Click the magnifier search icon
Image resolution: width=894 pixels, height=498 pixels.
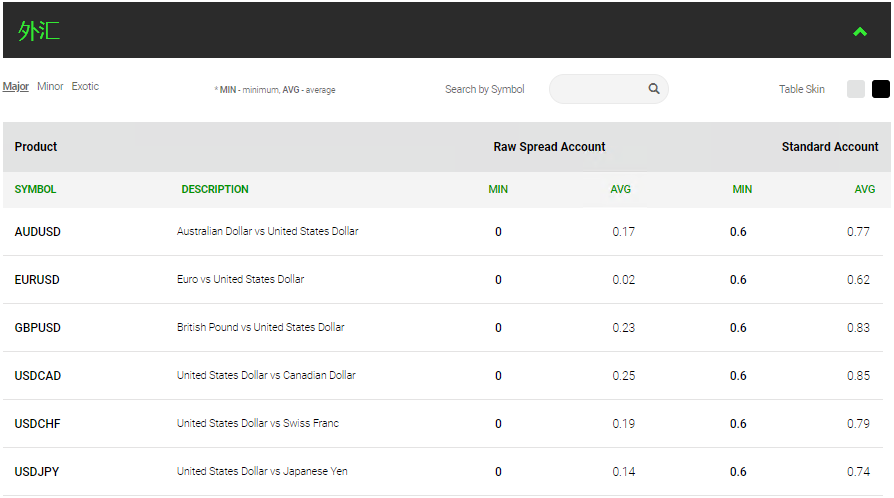click(654, 88)
